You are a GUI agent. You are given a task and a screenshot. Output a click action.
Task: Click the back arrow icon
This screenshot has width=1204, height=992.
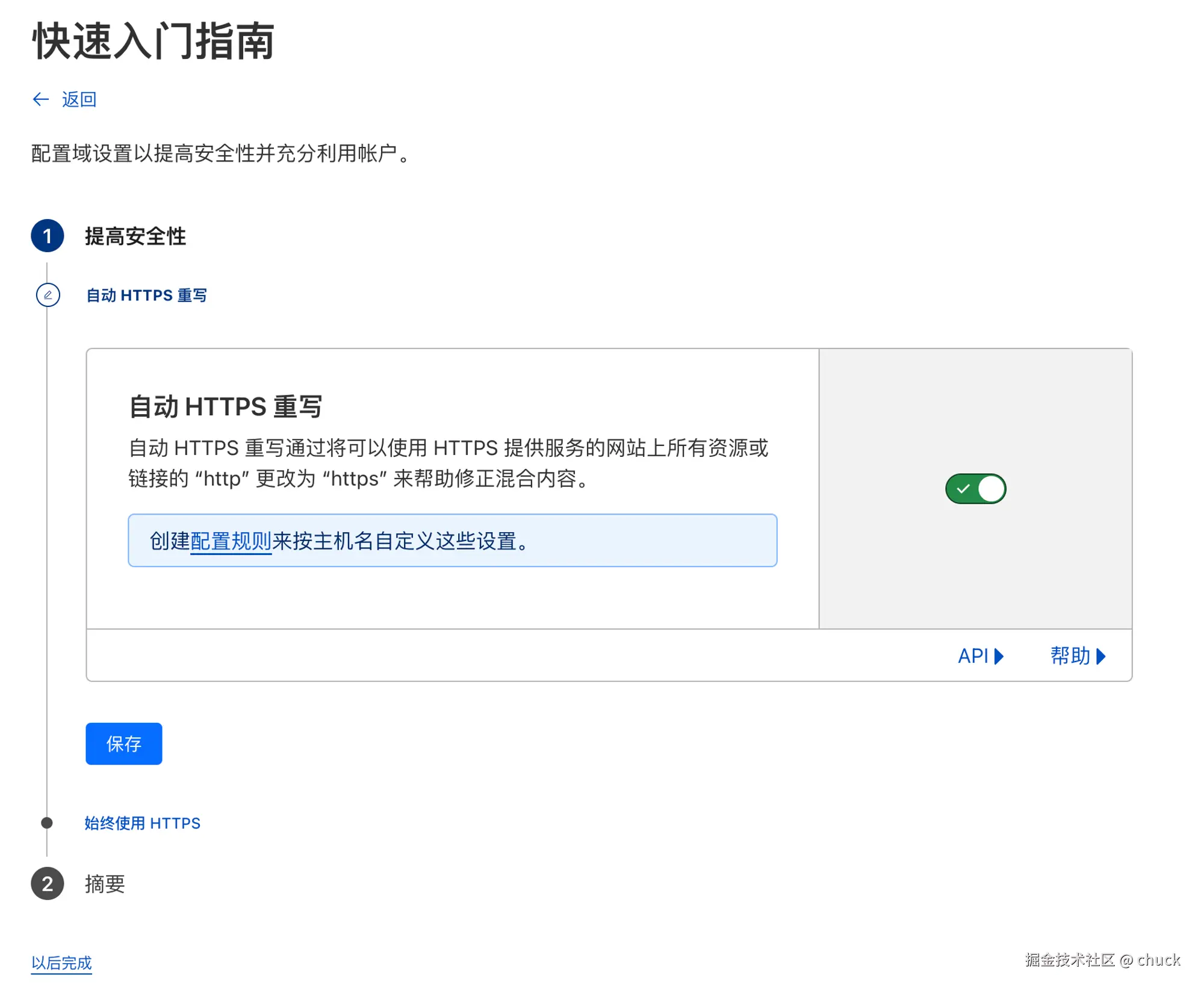40,99
